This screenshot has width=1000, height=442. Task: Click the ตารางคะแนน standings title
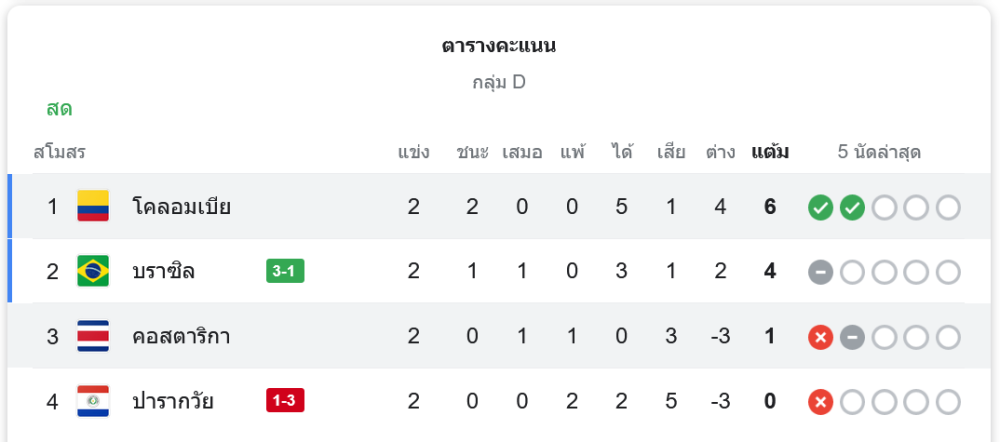499,46
